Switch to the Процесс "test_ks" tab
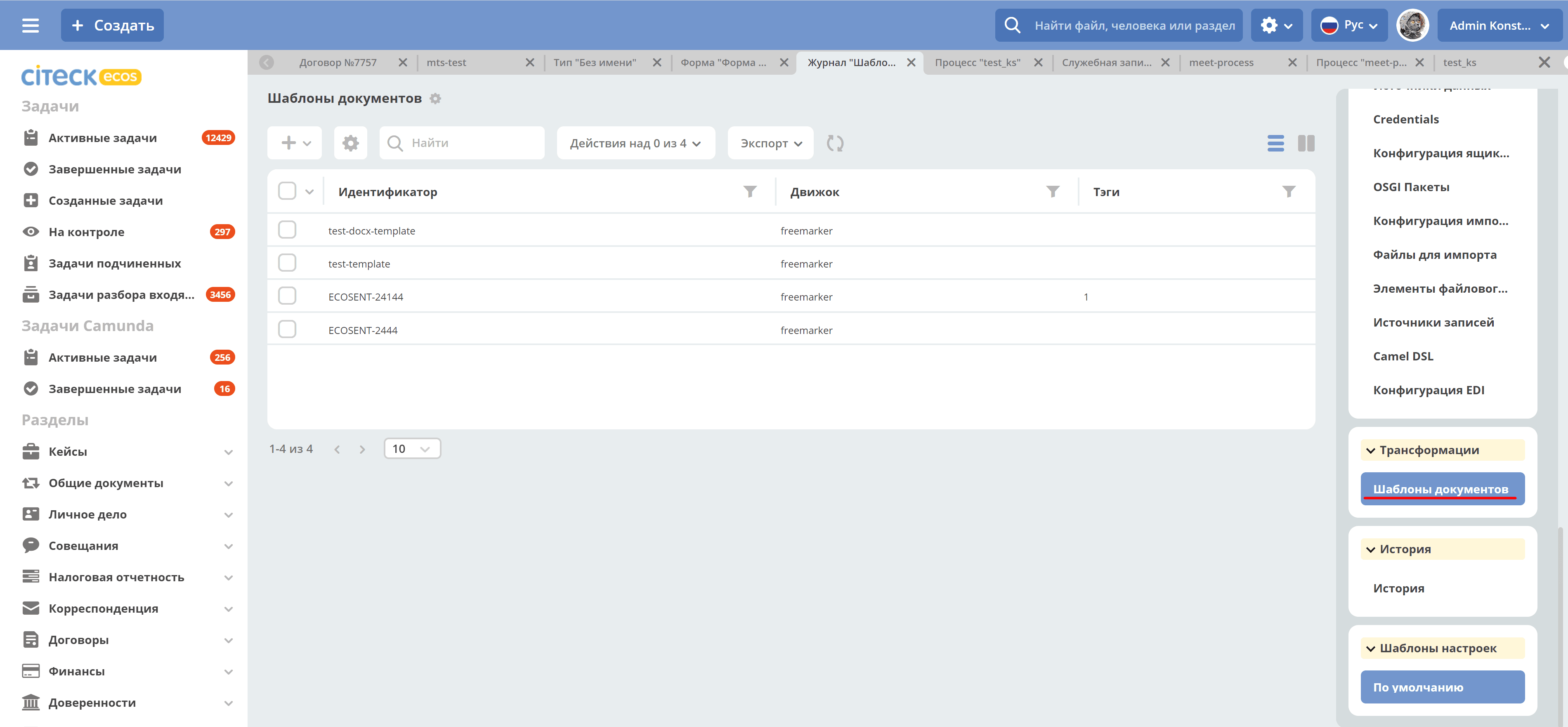Viewport: 1568px width, 727px height. tap(978, 62)
